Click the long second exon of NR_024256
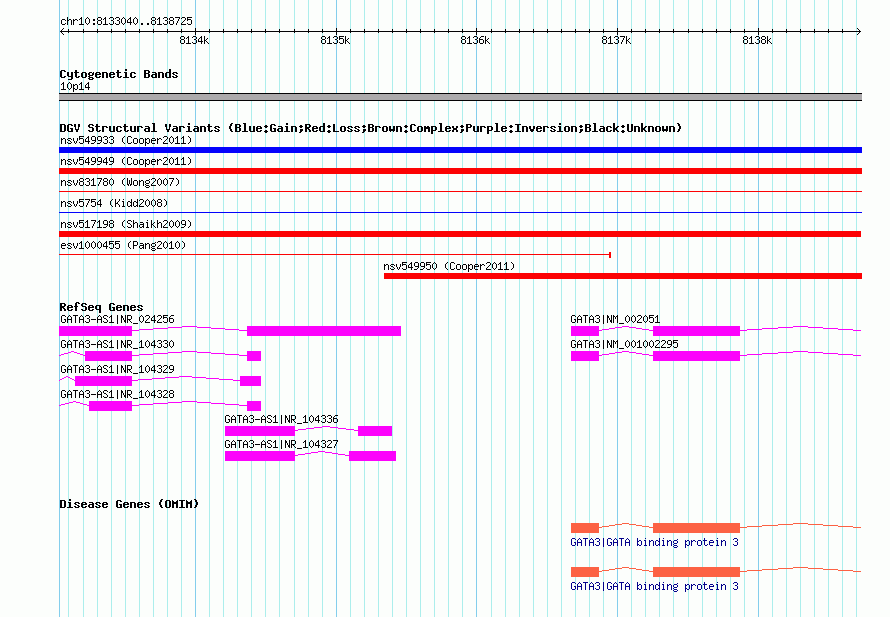890x617 pixels. point(324,331)
